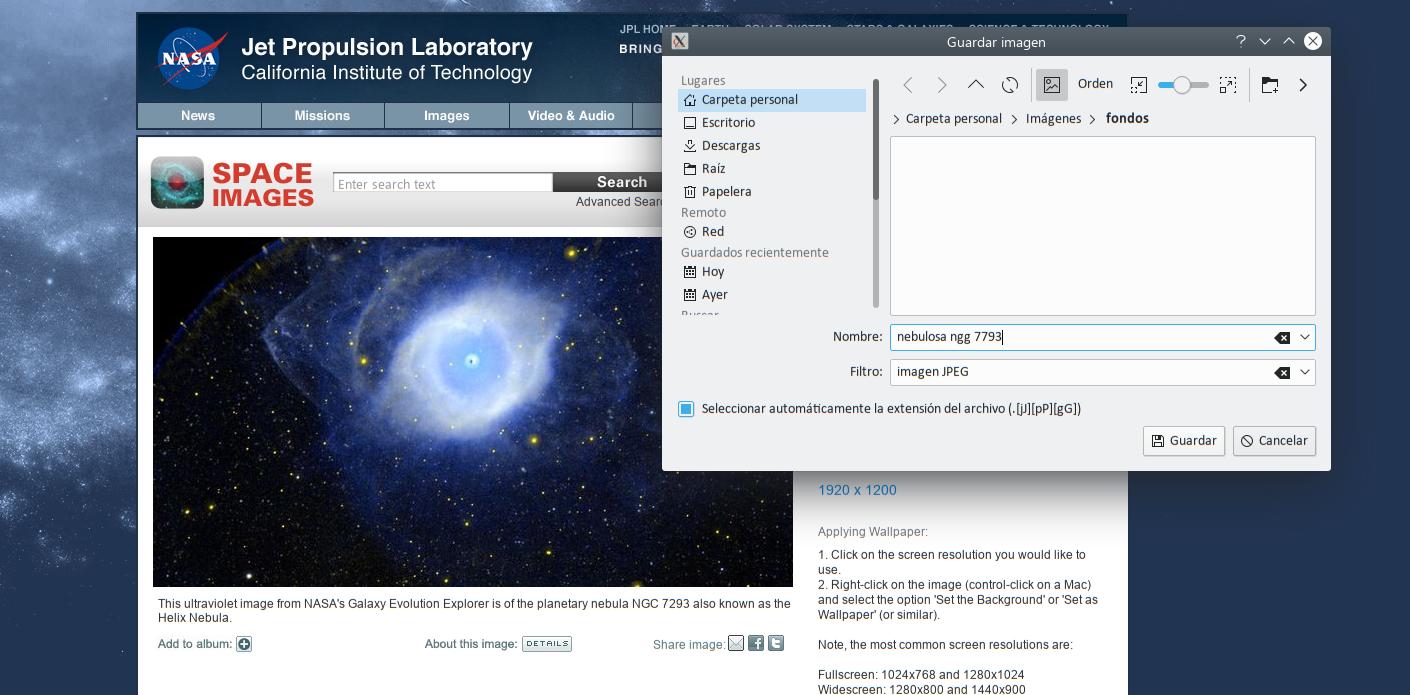This screenshot has width=1410, height=695.
Task: Click the decrease icon size button
Action: 1139,85
